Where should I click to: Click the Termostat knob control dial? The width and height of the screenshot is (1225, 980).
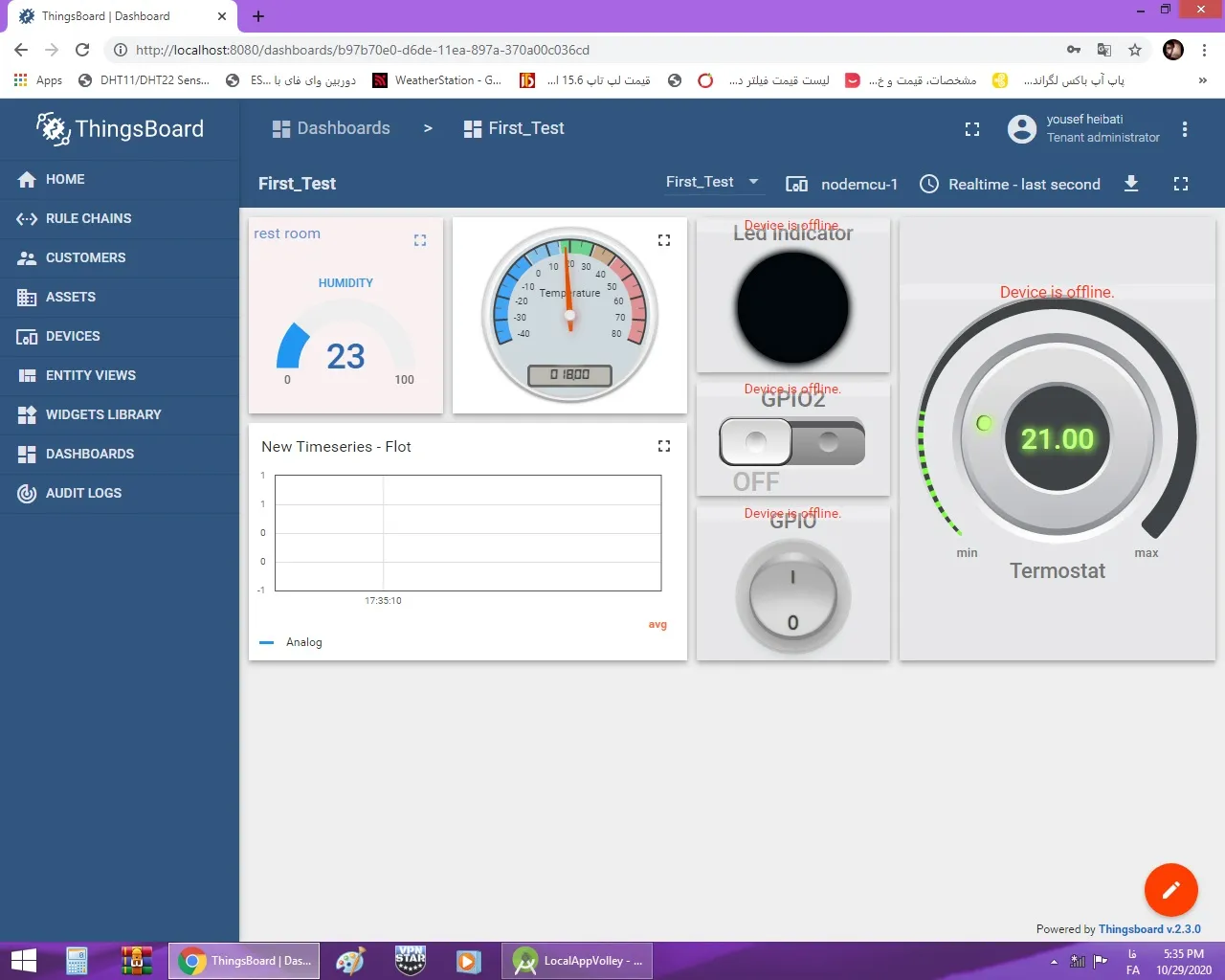[x=1057, y=439]
